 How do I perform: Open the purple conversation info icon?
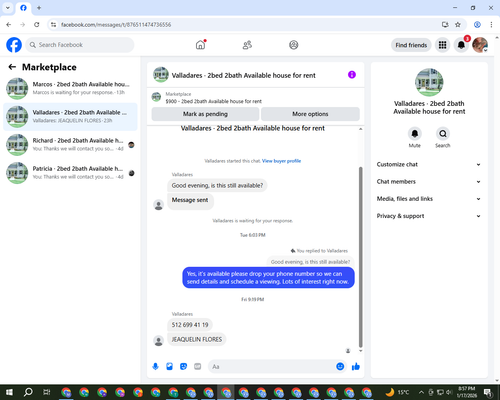[352, 75]
